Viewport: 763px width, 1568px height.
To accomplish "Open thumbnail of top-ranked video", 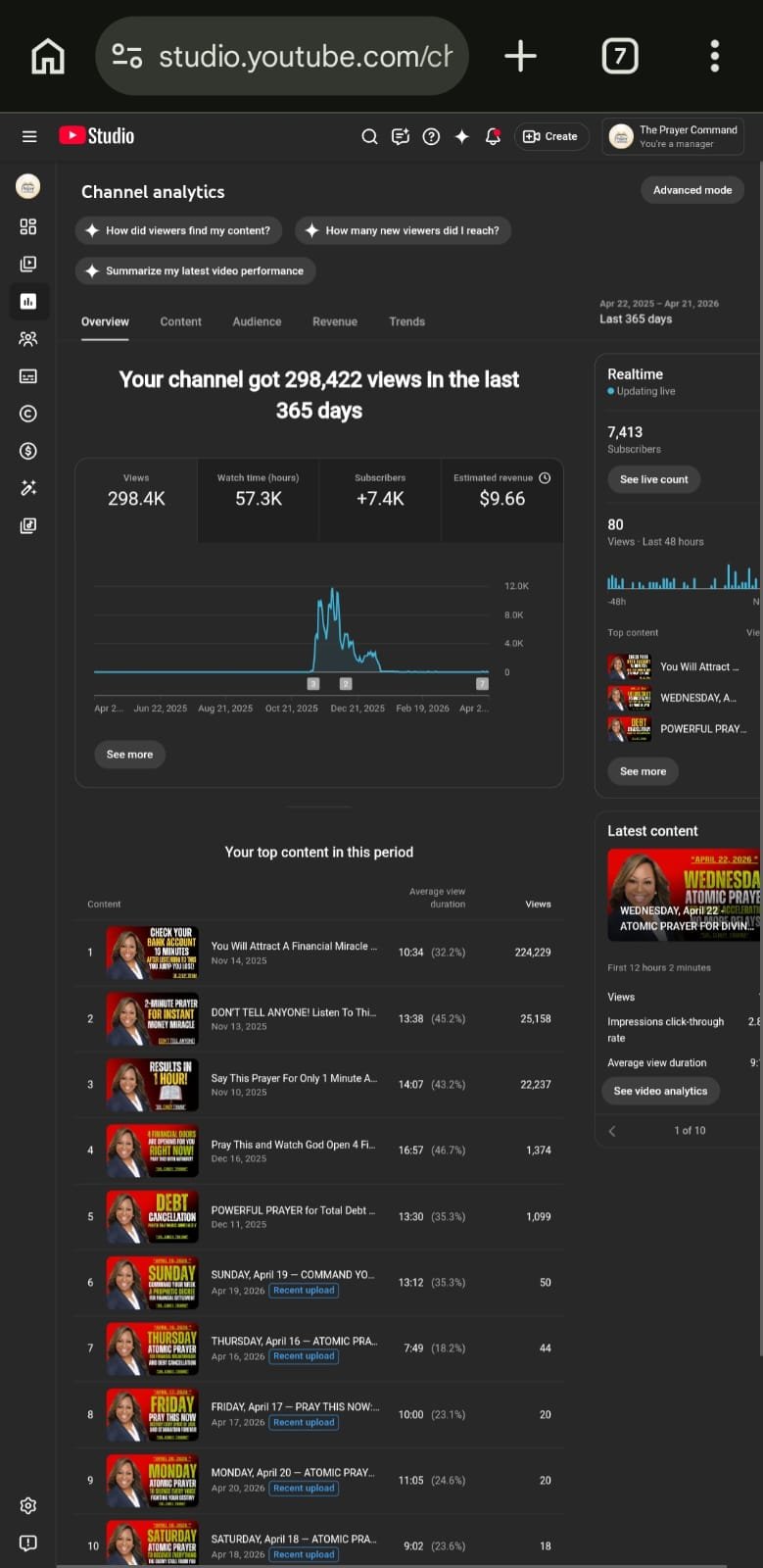I will 153,953.
